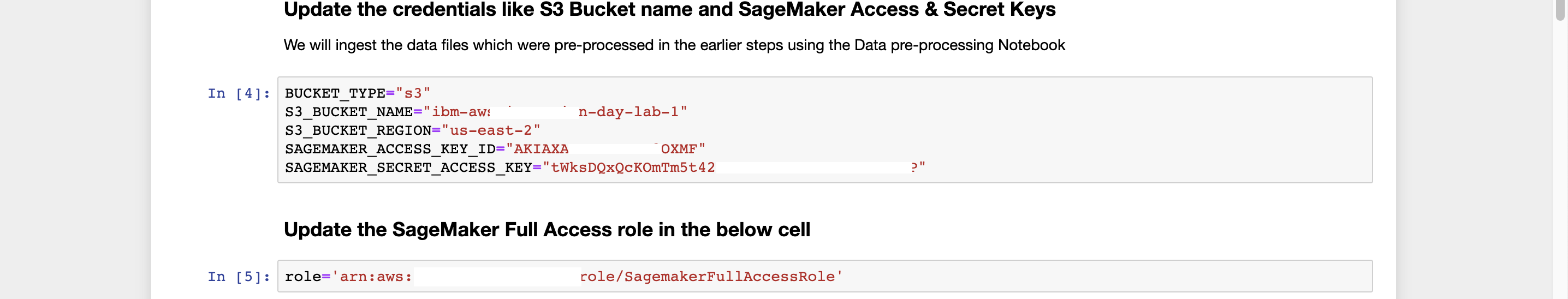
Task: Click the SAGEMAKER_SECRET_ACCESS_KEY line
Action: tap(605, 168)
